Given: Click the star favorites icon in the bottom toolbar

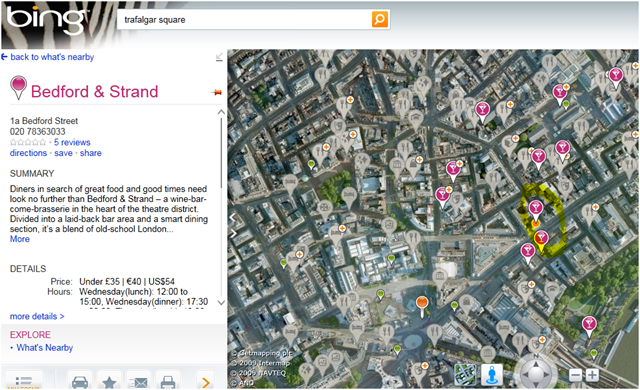Looking at the screenshot, I should tap(109, 381).
